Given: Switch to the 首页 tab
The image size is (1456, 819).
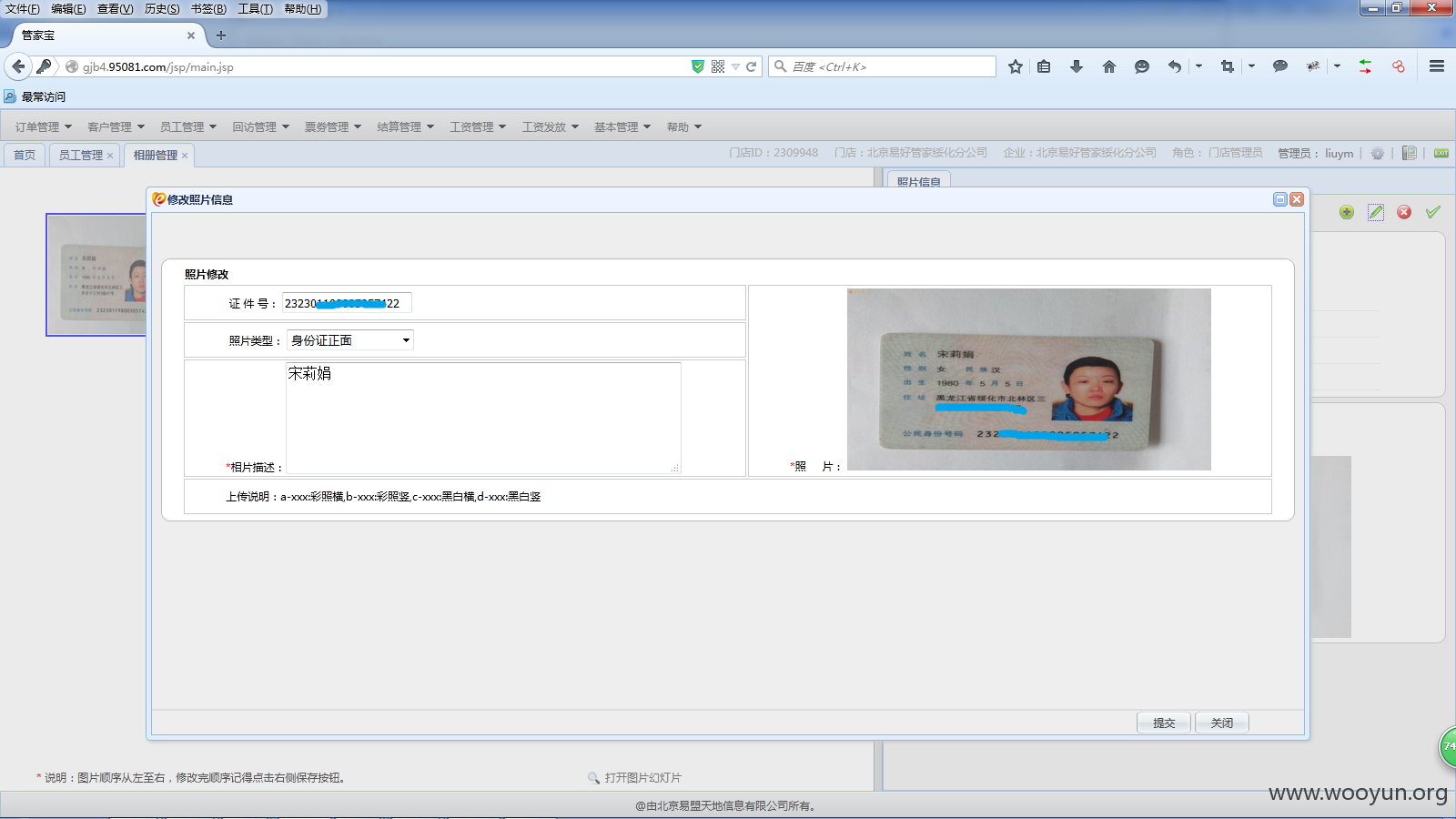Looking at the screenshot, I should (25, 155).
